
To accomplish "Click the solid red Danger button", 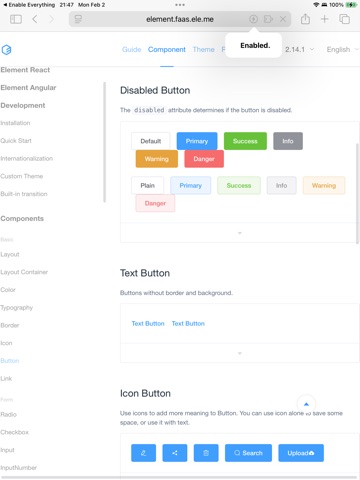I will [x=204, y=159].
